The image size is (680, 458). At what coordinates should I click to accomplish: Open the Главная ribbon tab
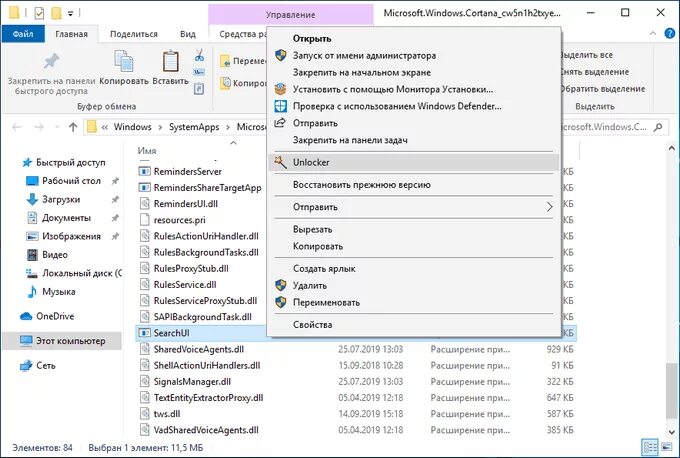click(x=72, y=34)
